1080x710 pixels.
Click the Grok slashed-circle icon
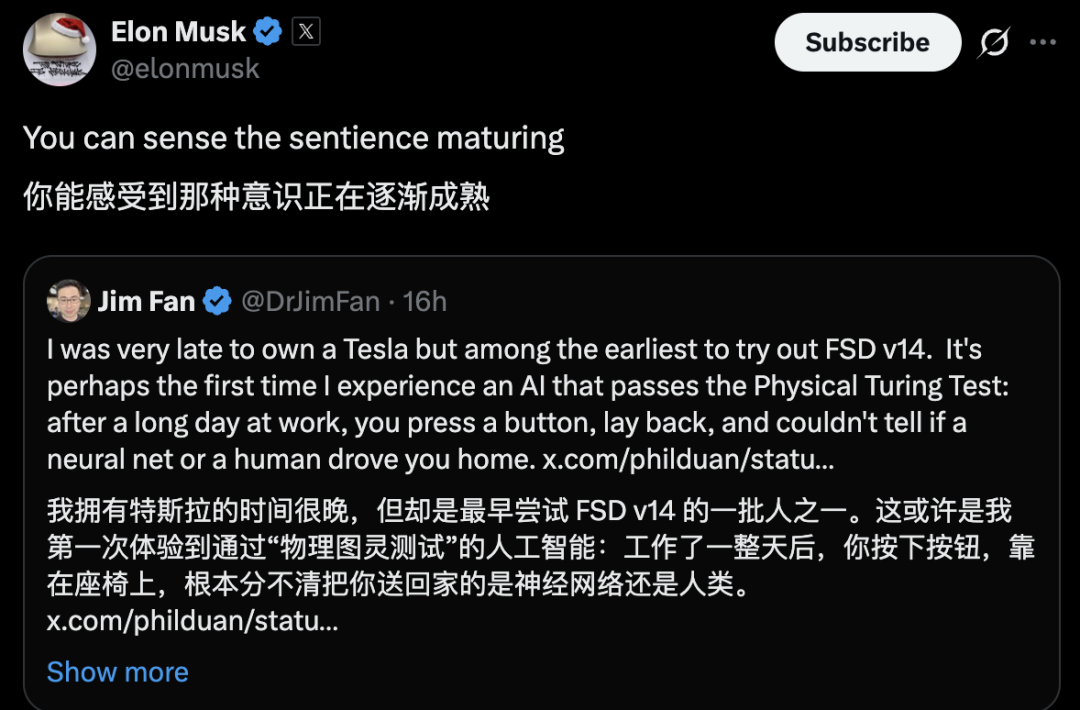coord(993,43)
